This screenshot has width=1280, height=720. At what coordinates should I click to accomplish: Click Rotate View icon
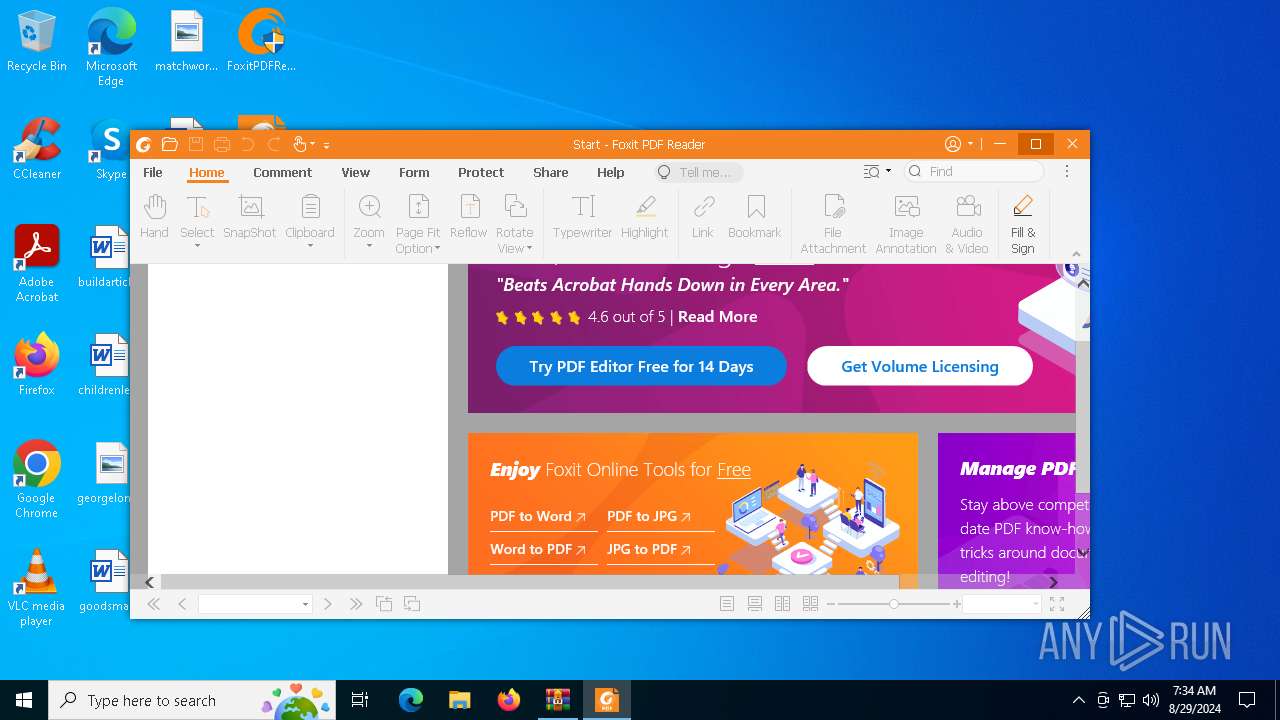pos(515,208)
